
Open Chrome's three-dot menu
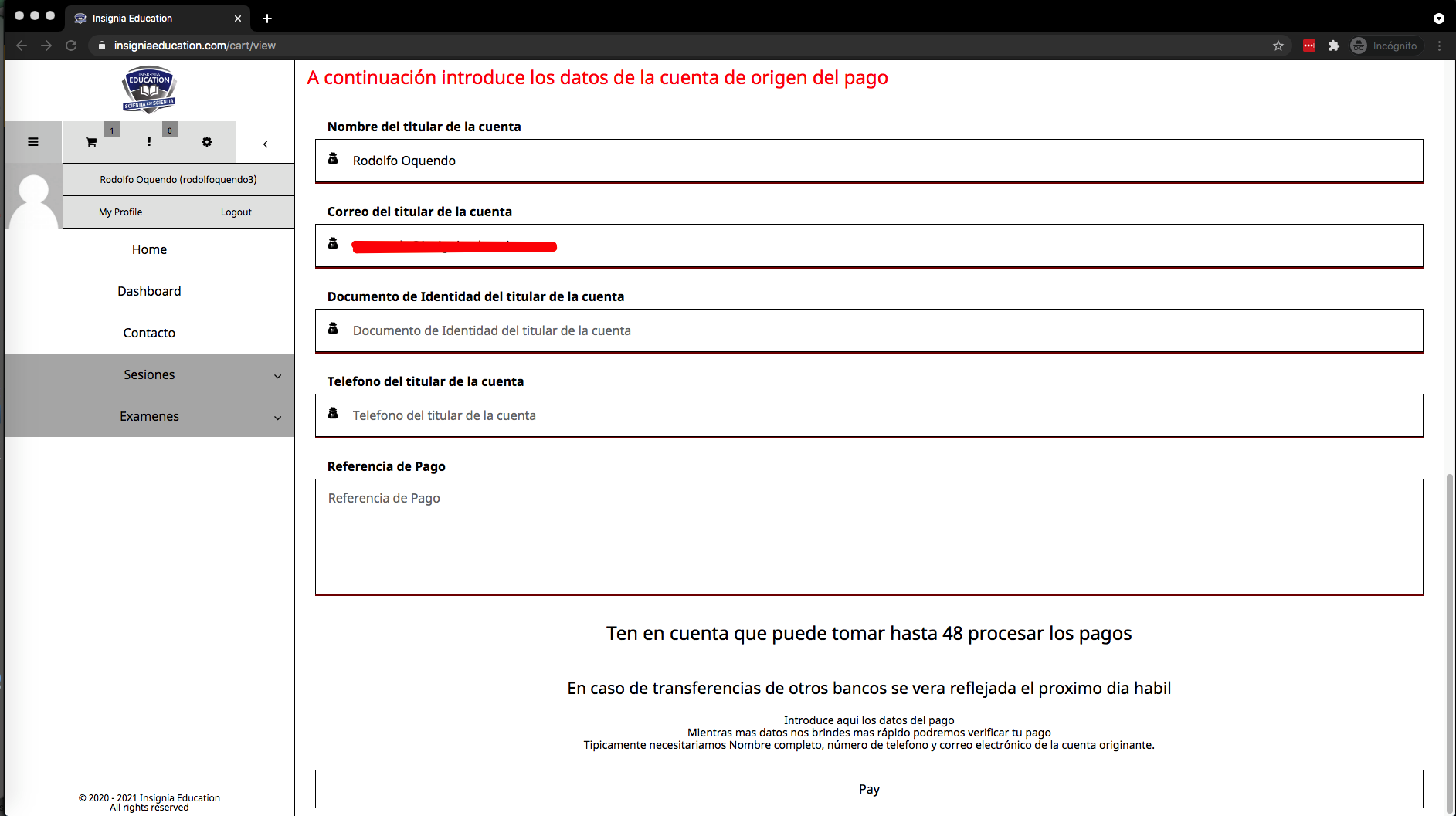1439,46
